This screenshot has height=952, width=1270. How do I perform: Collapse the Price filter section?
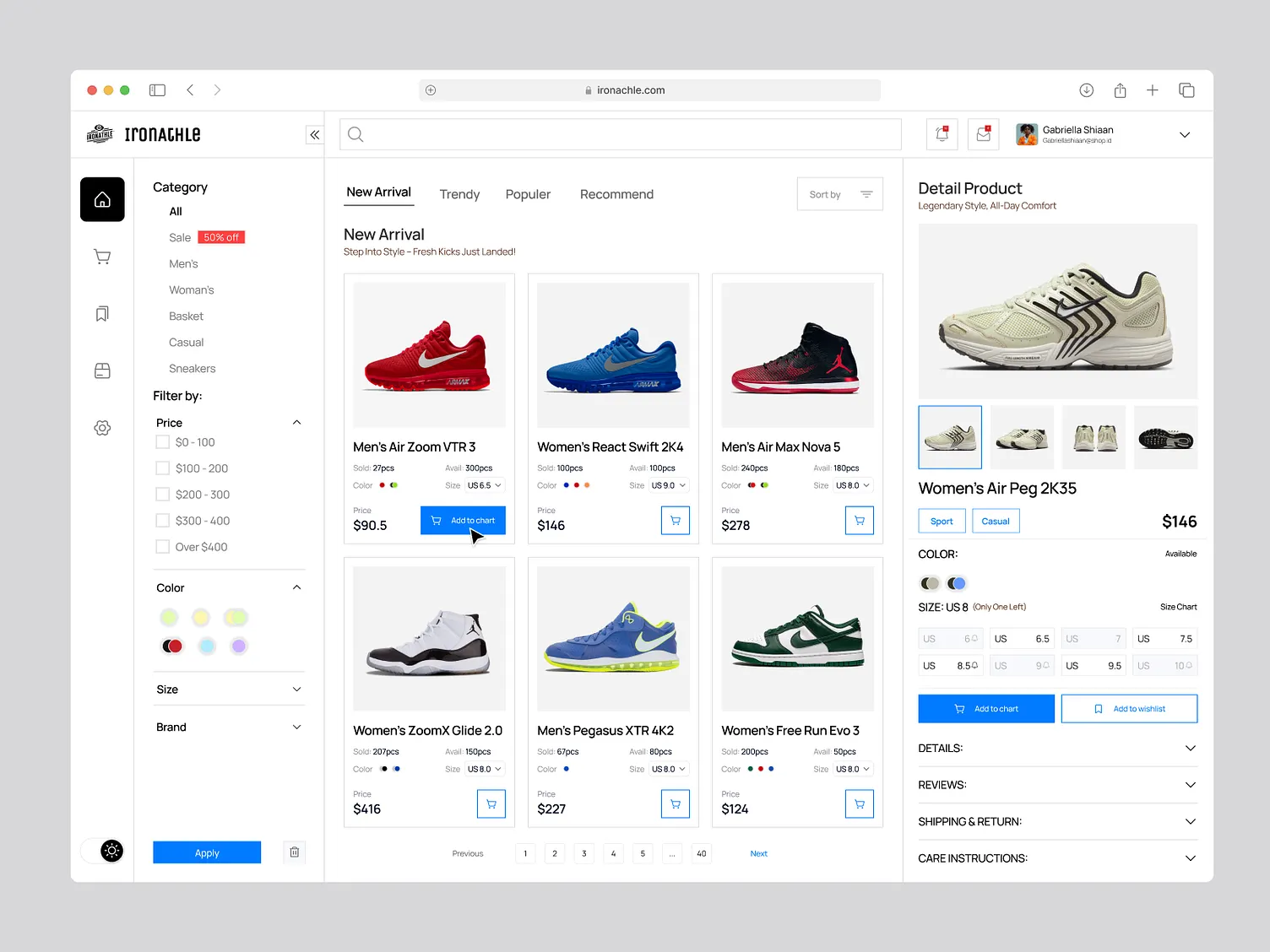click(296, 423)
